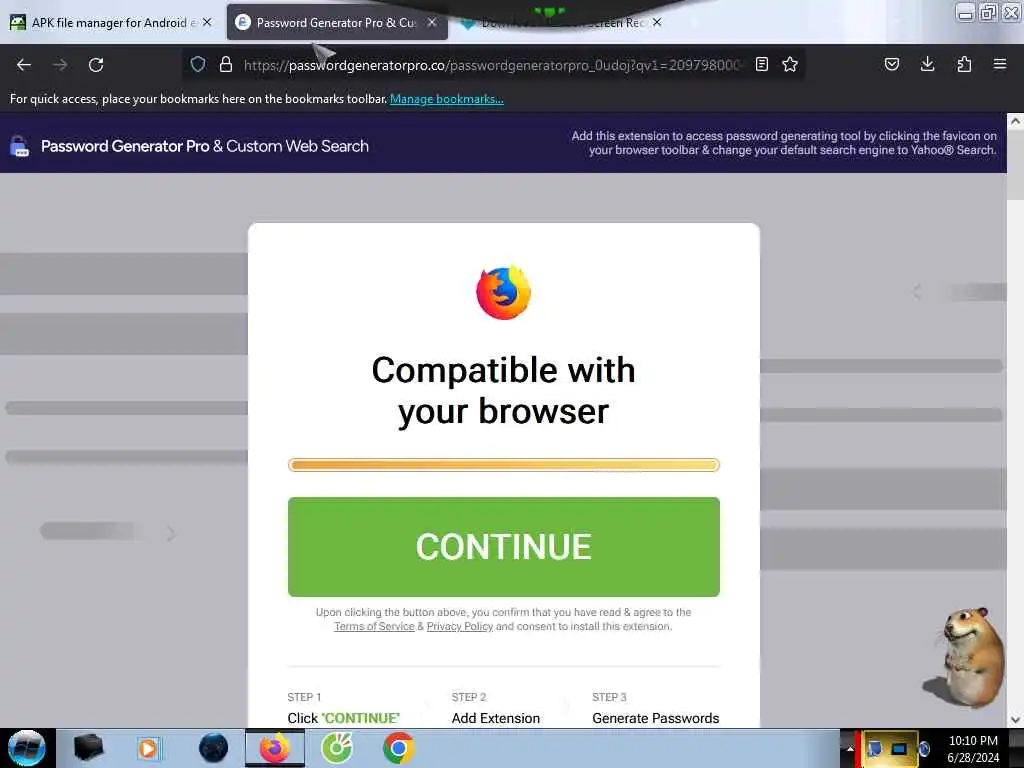View site security padlock info
This screenshot has width=1024, height=768.
[x=226, y=64]
